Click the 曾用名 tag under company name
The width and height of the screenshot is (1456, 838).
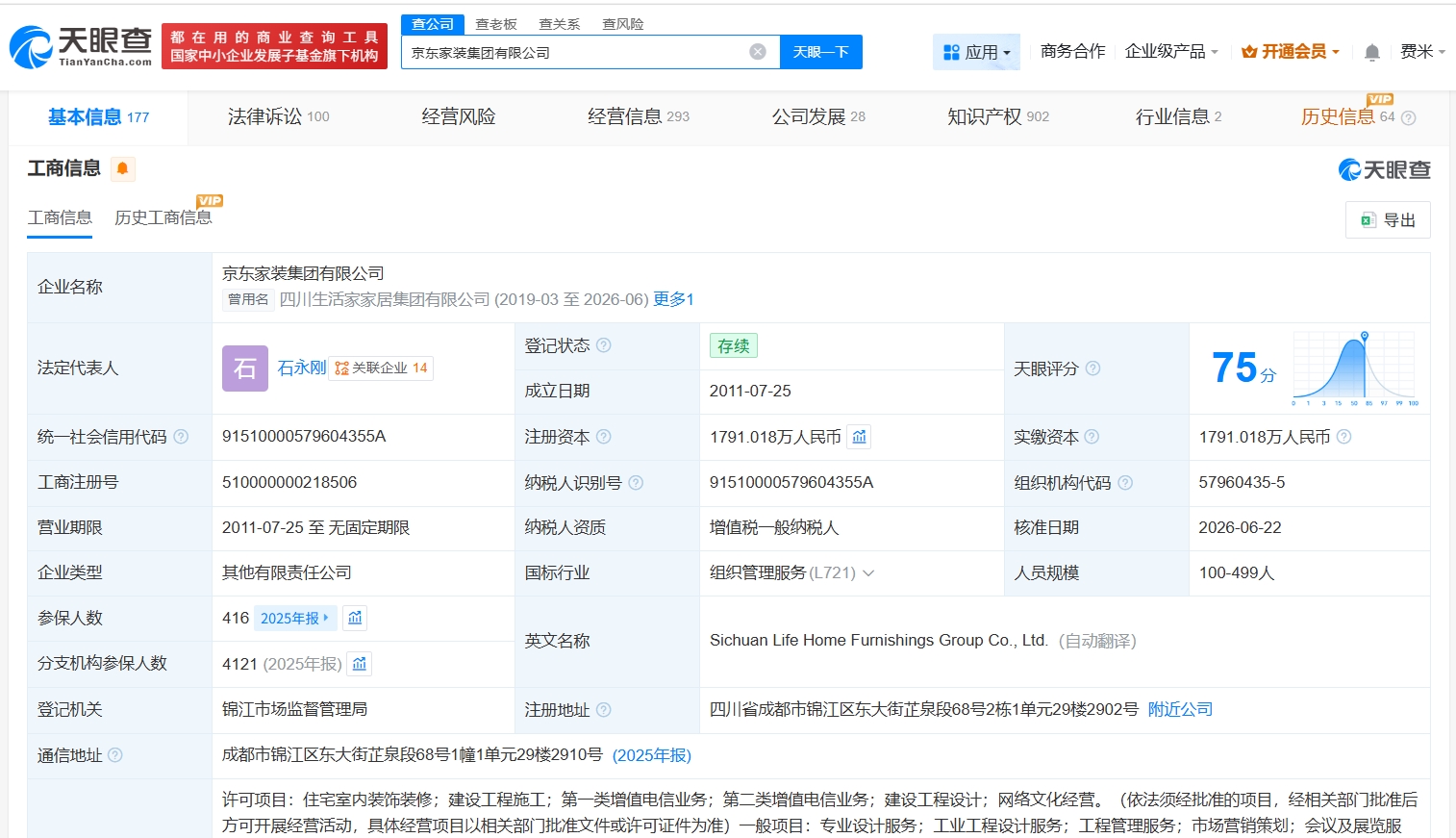248,299
